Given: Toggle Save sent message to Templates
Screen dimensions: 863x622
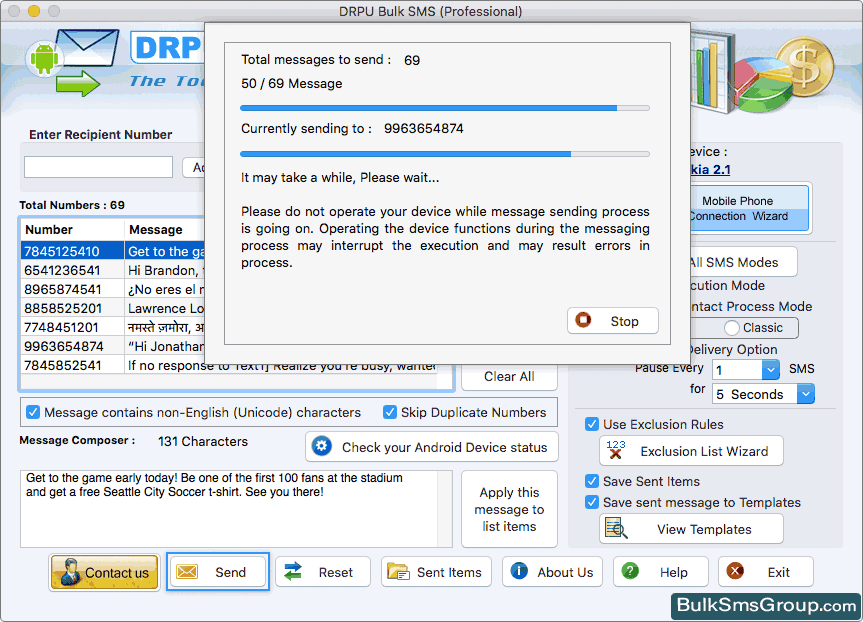Looking at the screenshot, I should [x=592, y=502].
